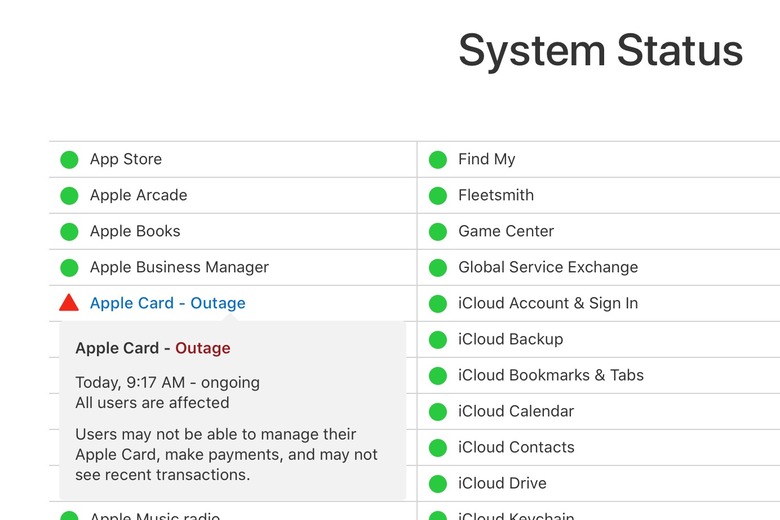This screenshot has width=780, height=520.
Task: Click green indicator for Apple Business Manager
Action: [x=69, y=268]
